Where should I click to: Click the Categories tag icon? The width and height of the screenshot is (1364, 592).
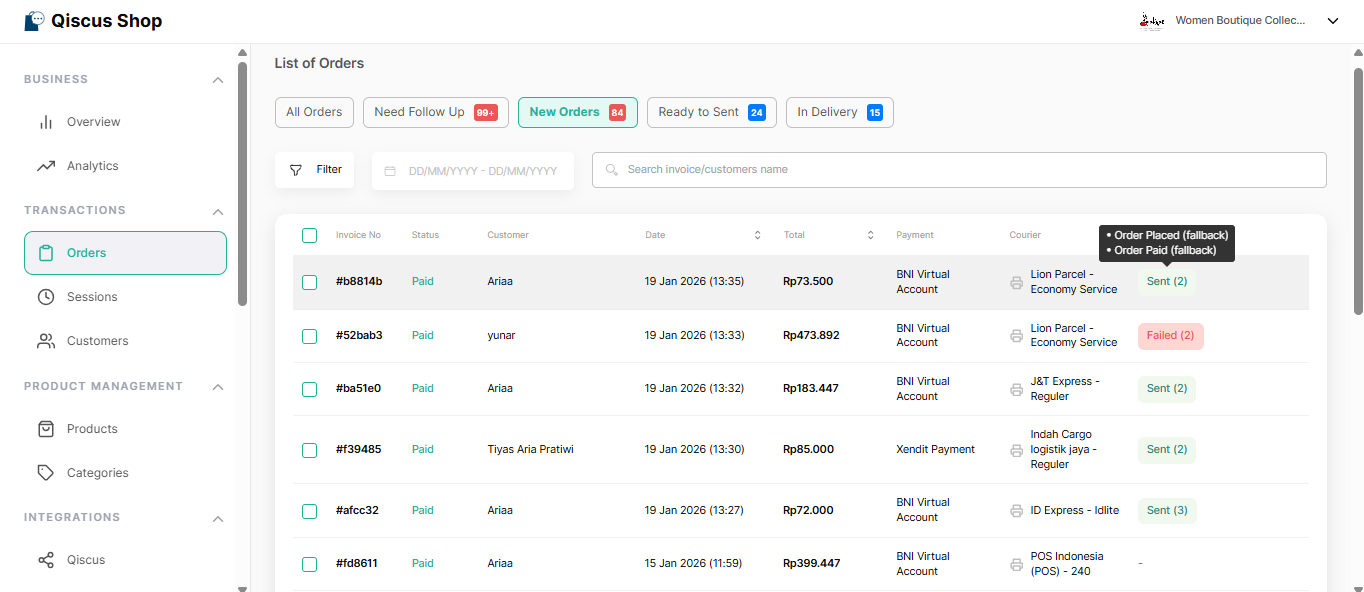tap(46, 473)
